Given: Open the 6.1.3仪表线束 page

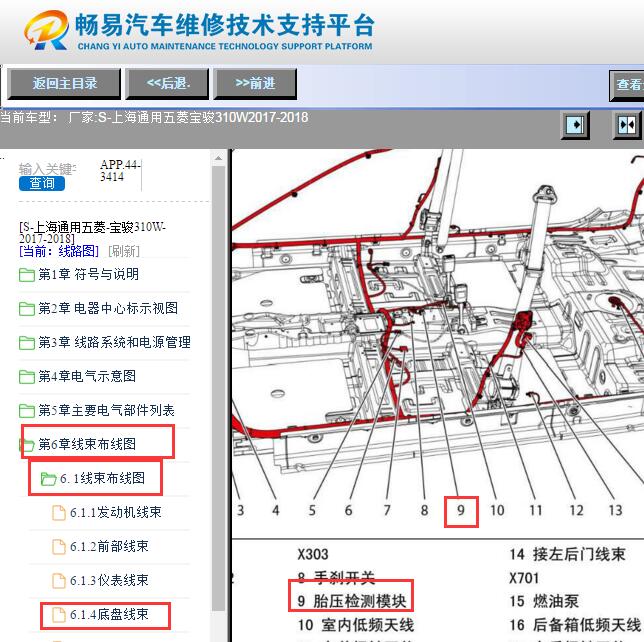Looking at the screenshot, I should click(x=109, y=580).
